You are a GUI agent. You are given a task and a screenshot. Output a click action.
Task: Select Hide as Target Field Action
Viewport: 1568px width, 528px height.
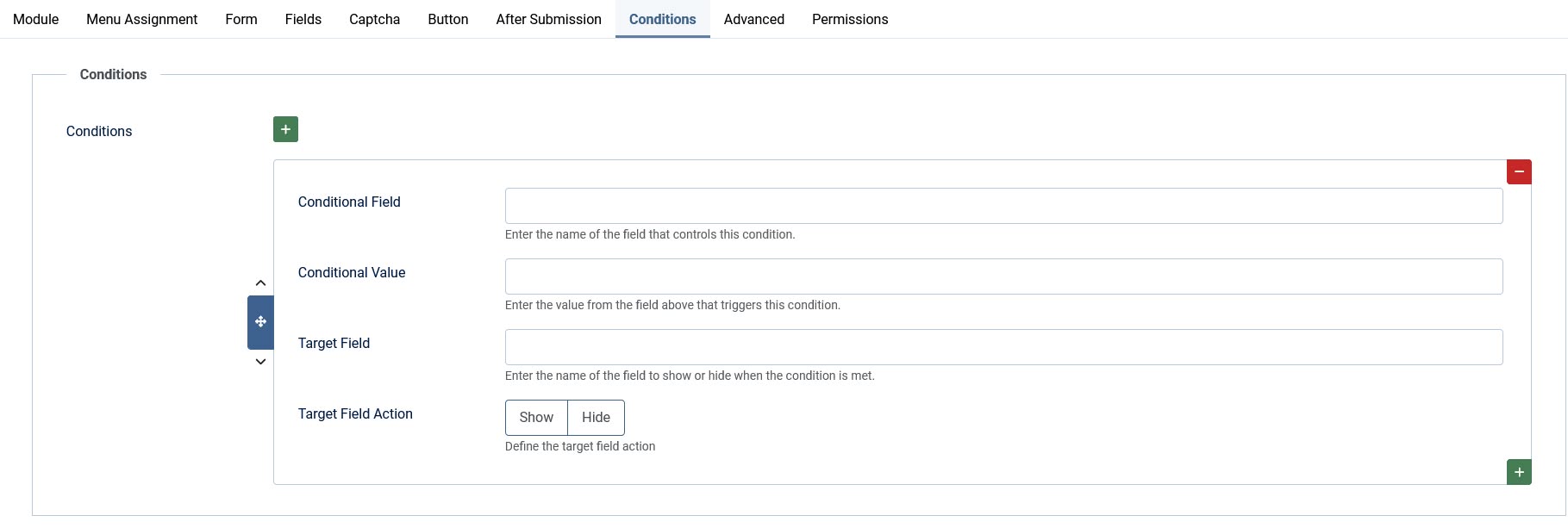pyautogui.click(x=596, y=418)
